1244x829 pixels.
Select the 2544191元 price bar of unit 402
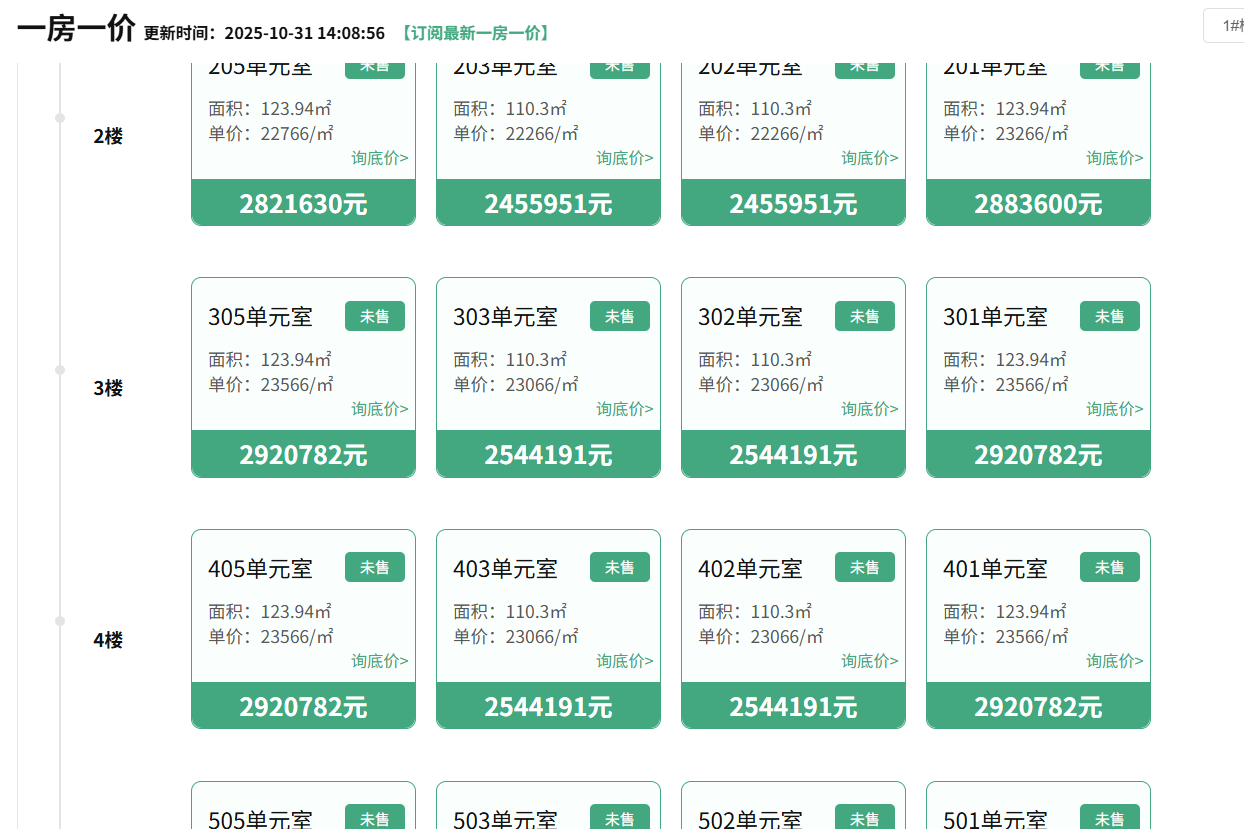pos(793,707)
